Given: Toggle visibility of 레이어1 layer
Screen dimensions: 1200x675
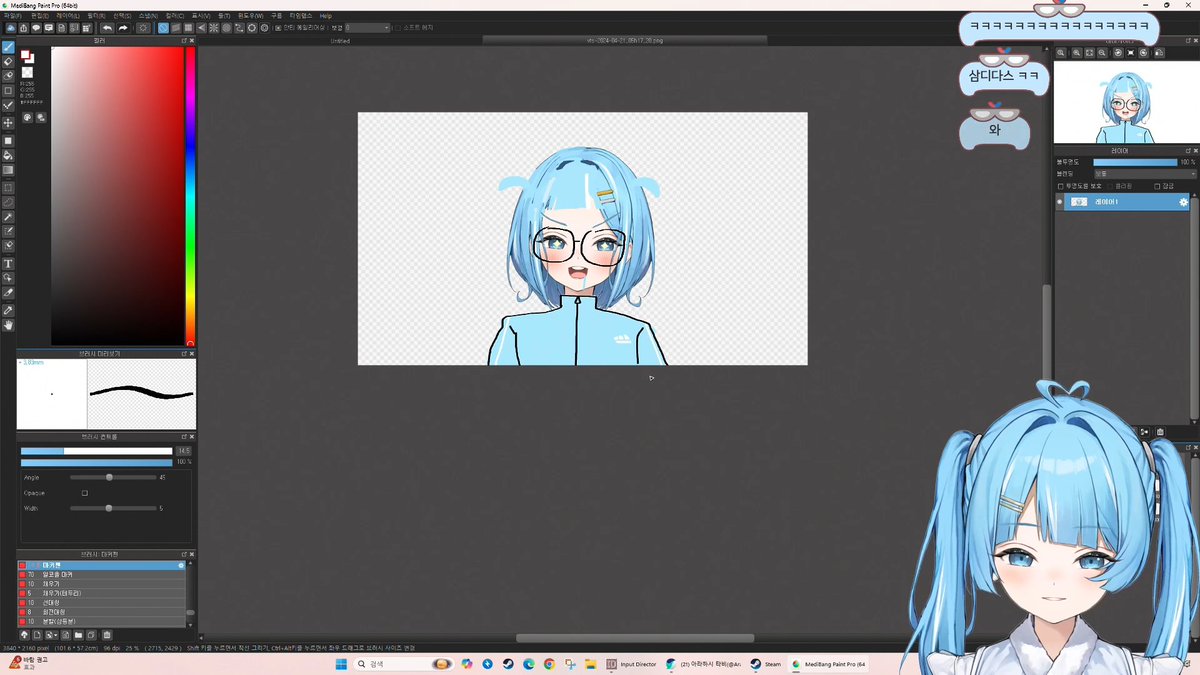Looking at the screenshot, I should 1060,202.
